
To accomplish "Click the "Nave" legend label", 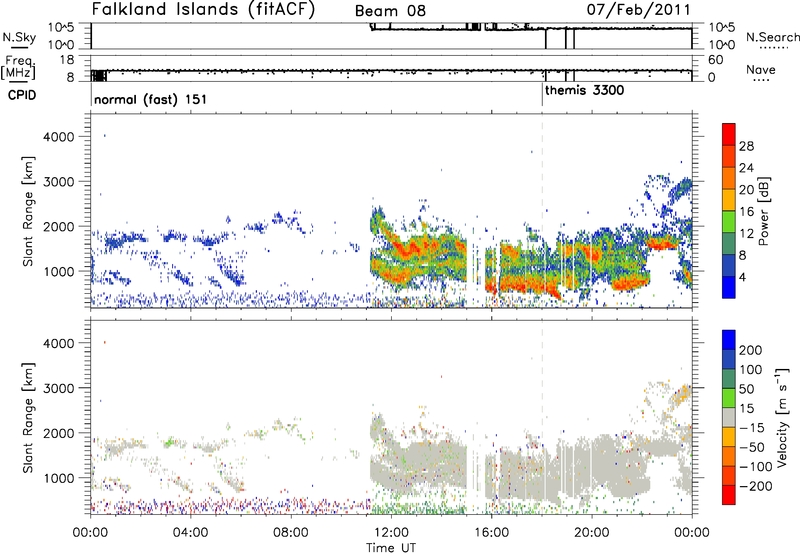I will [x=760, y=70].
